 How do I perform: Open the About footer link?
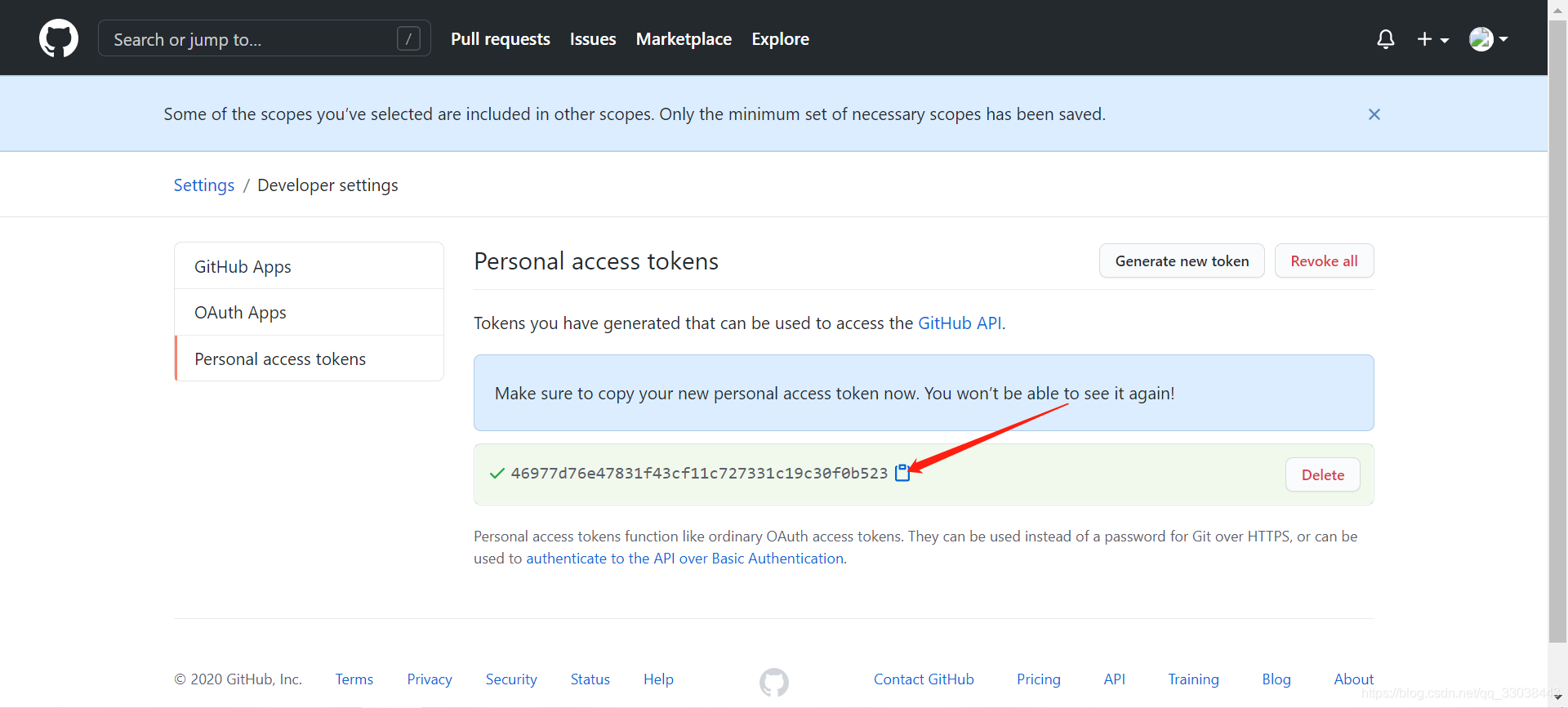tap(1353, 679)
